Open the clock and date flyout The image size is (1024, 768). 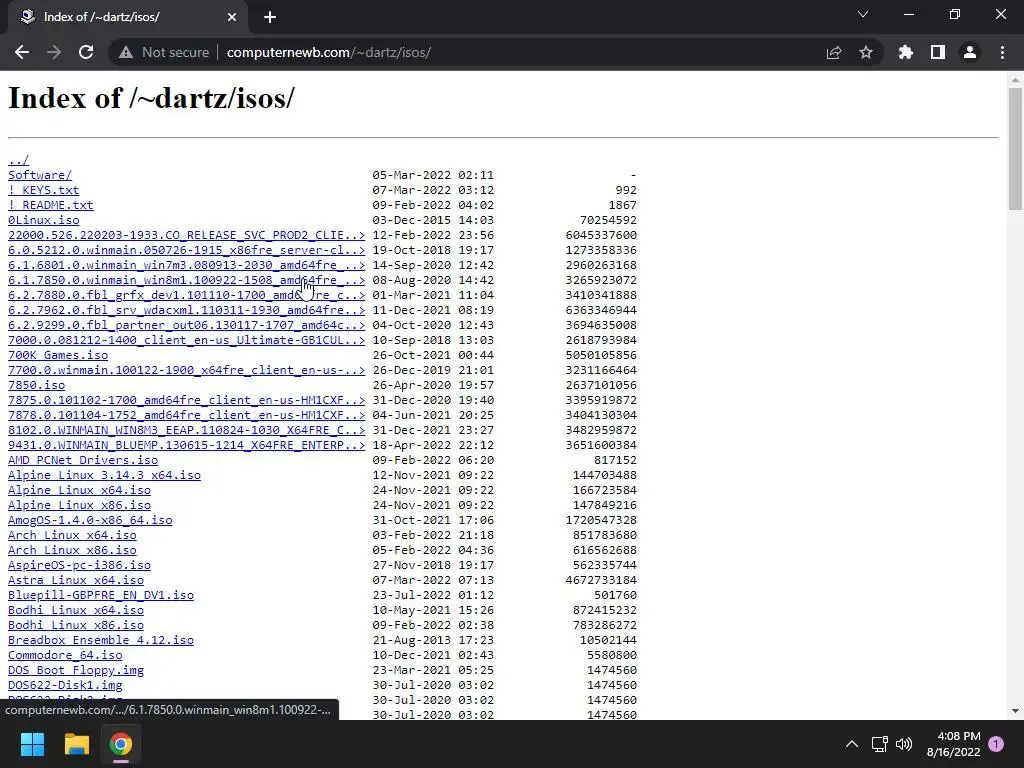(953, 744)
